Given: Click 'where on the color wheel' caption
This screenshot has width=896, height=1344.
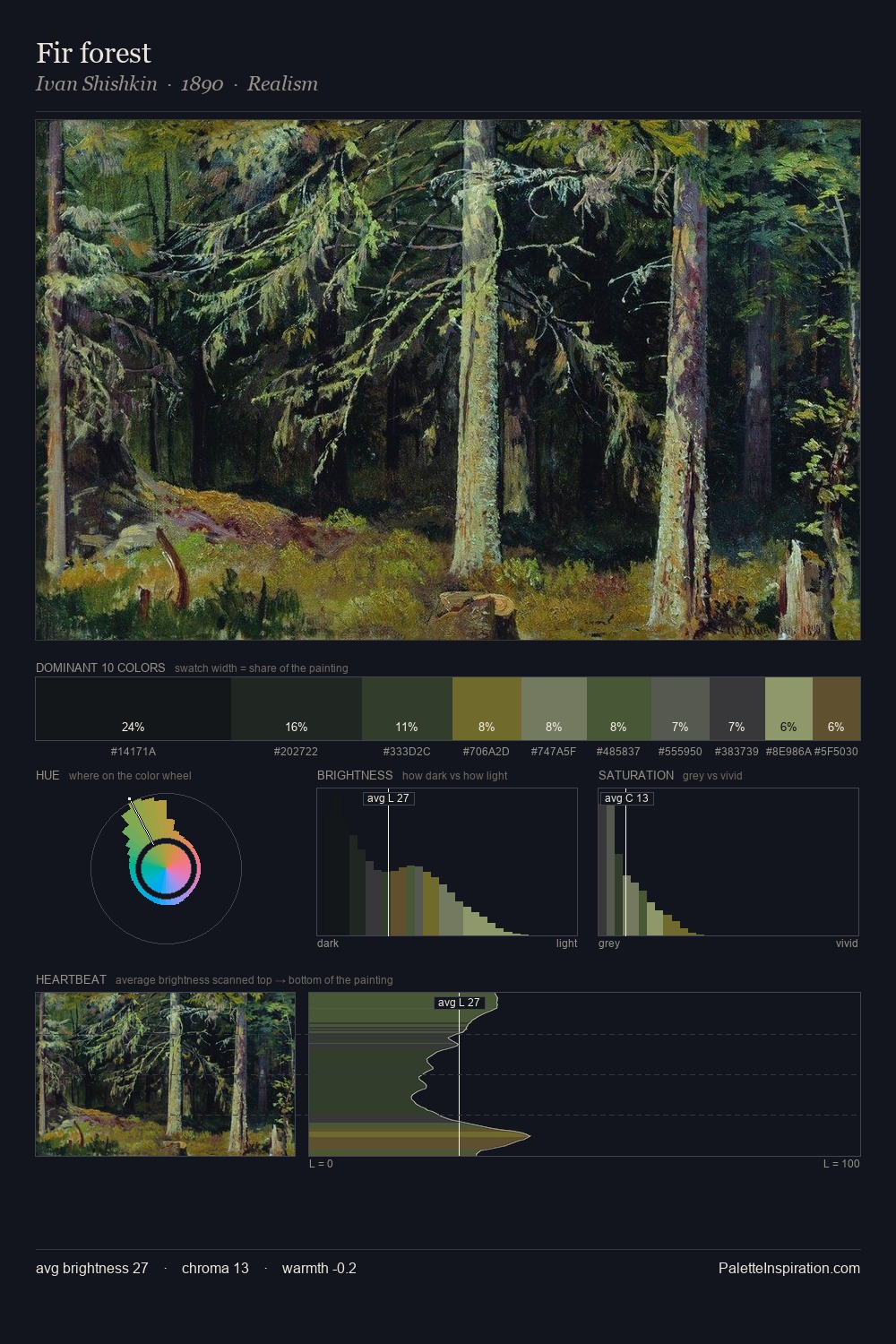Looking at the screenshot, I should tap(130, 776).
